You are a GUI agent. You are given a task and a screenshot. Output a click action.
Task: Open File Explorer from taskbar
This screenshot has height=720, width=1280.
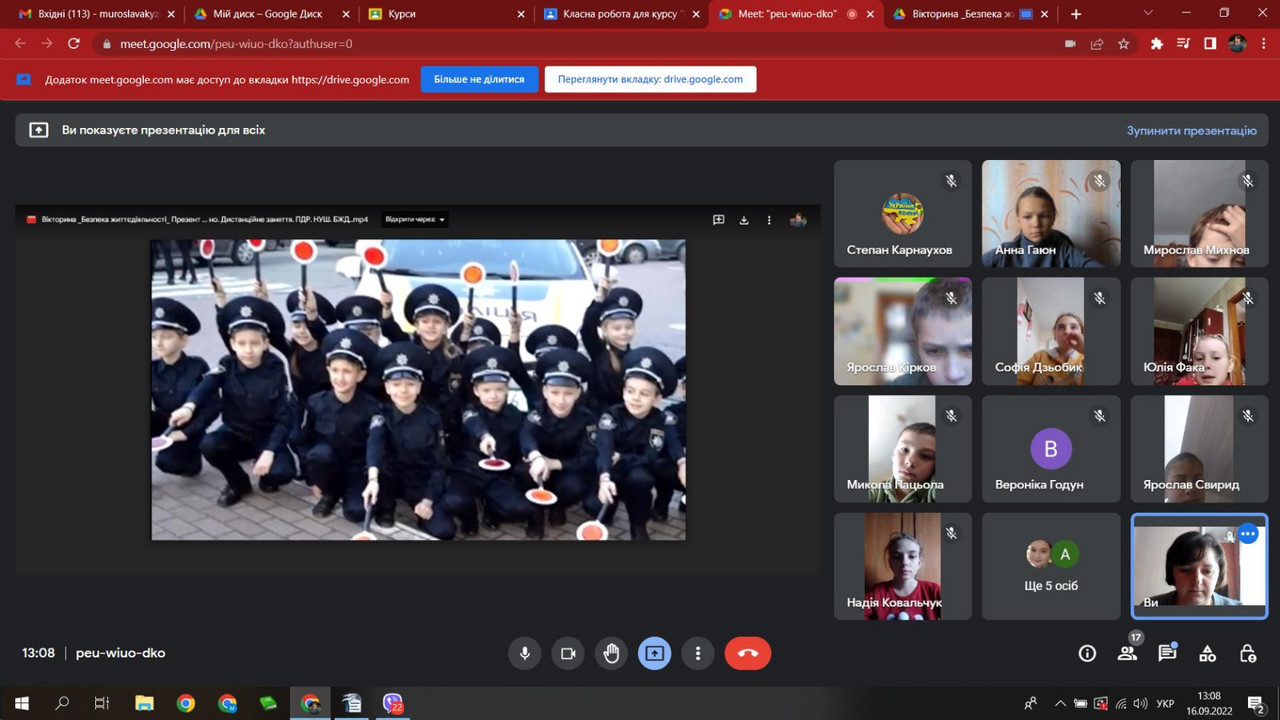pos(144,704)
